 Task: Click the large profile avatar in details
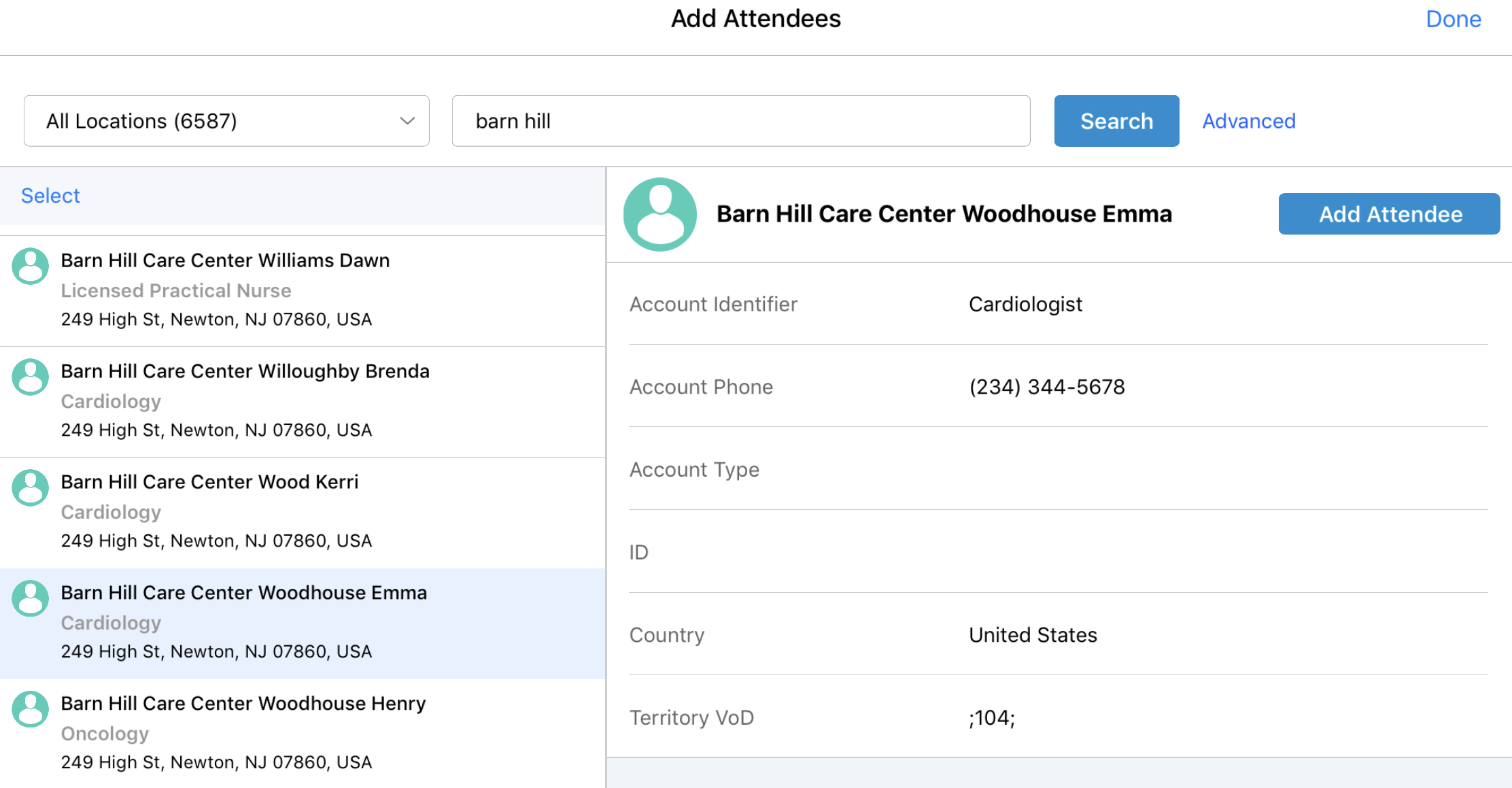(x=659, y=214)
